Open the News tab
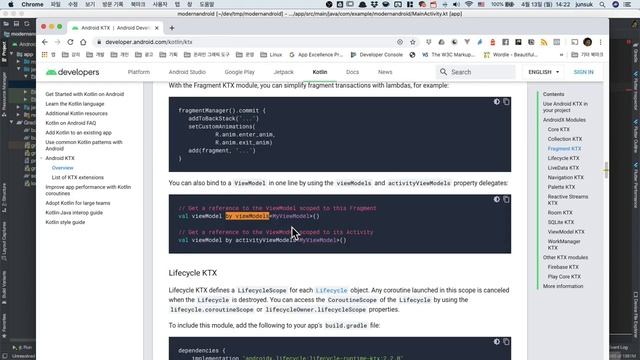The height and width of the screenshot is (360, 640). point(385,72)
